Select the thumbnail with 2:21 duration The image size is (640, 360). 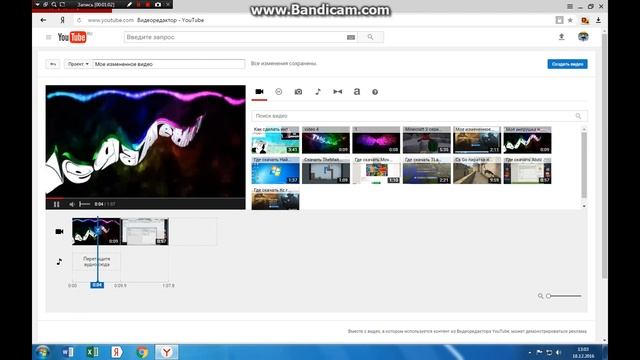tap(427, 170)
